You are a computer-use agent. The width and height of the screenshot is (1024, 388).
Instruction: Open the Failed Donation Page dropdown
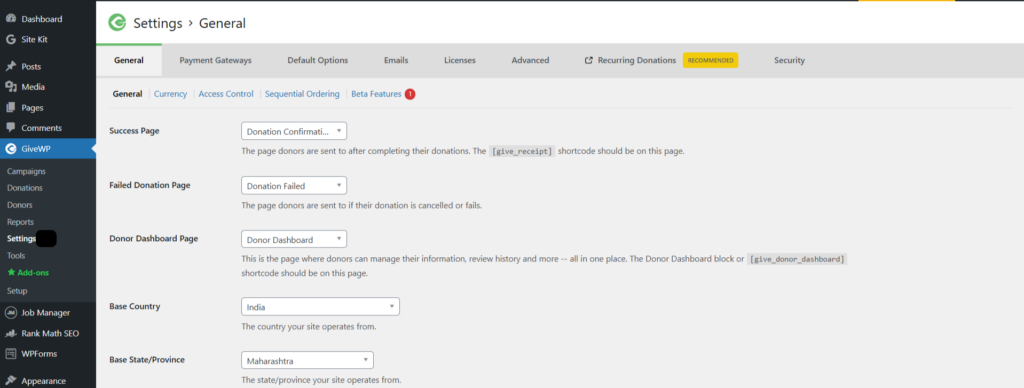[x=294, y=186]
